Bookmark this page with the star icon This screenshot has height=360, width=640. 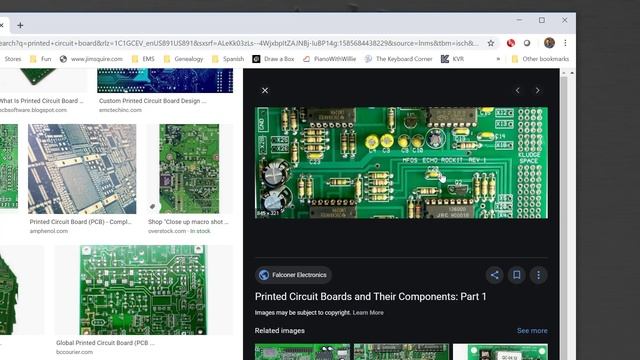point(491,43)
